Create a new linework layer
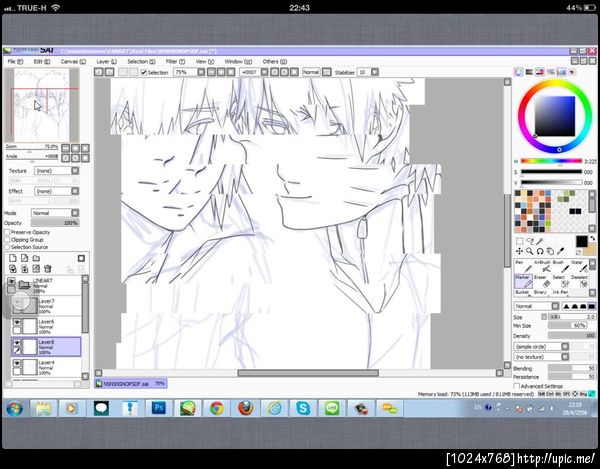 24,258
